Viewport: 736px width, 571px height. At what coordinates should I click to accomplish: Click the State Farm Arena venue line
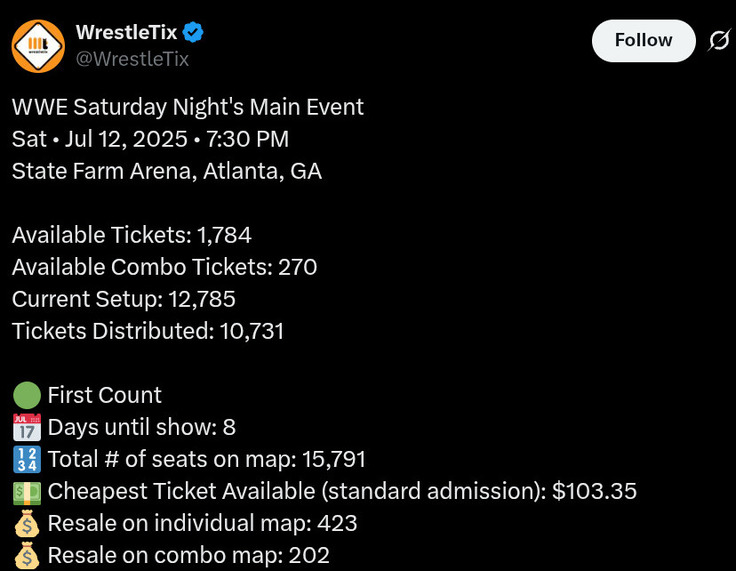coord(167,171)
